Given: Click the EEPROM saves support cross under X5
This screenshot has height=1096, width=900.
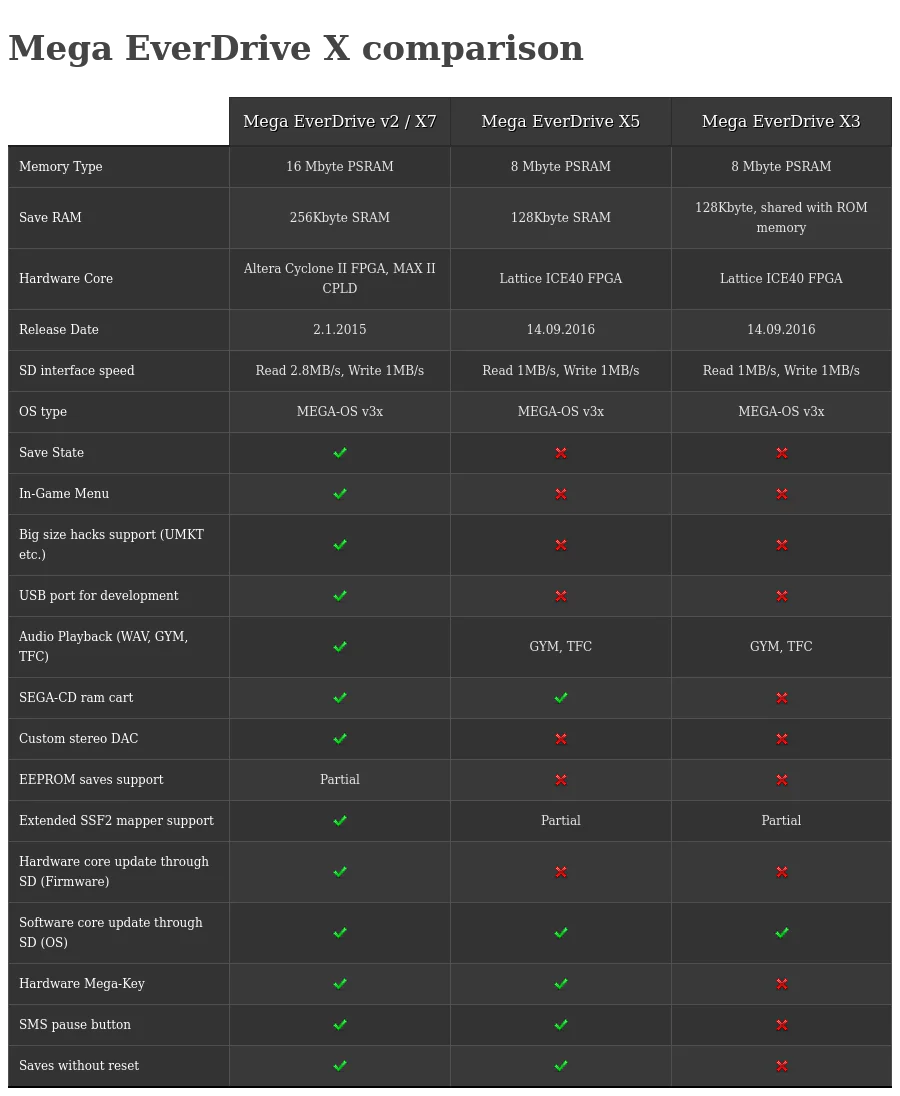Looking at the screenshot, I should click(561, 780).
